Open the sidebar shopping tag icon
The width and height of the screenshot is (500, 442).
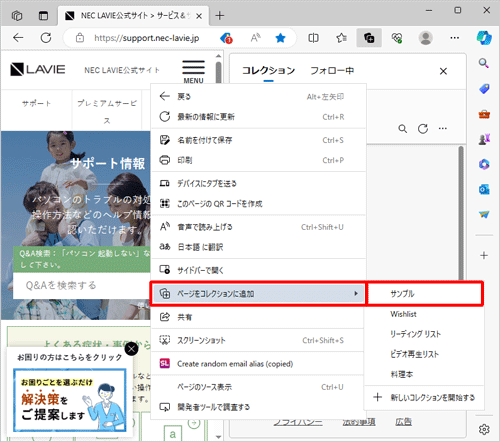484,89
